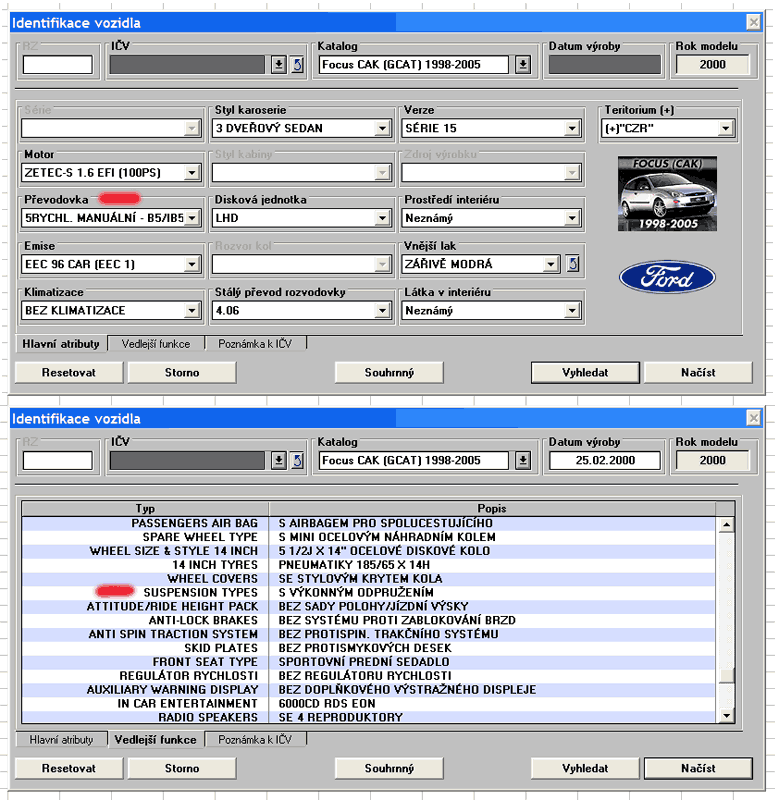Screen dimensions: 779x800
Task: Click IČV refresh icon in the feature-list dialog
Action: pyautogui.click(x=297, y=460)
